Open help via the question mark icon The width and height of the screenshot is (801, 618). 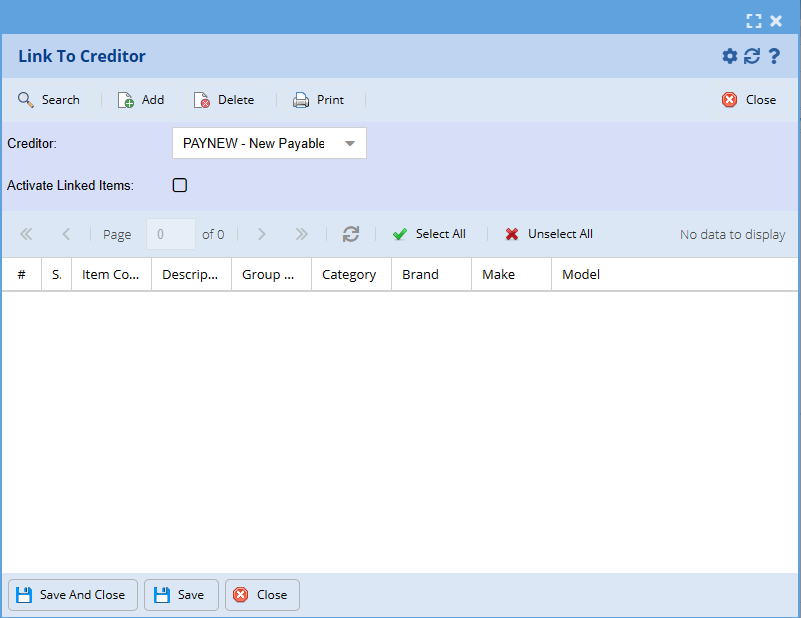coord(774,56)
